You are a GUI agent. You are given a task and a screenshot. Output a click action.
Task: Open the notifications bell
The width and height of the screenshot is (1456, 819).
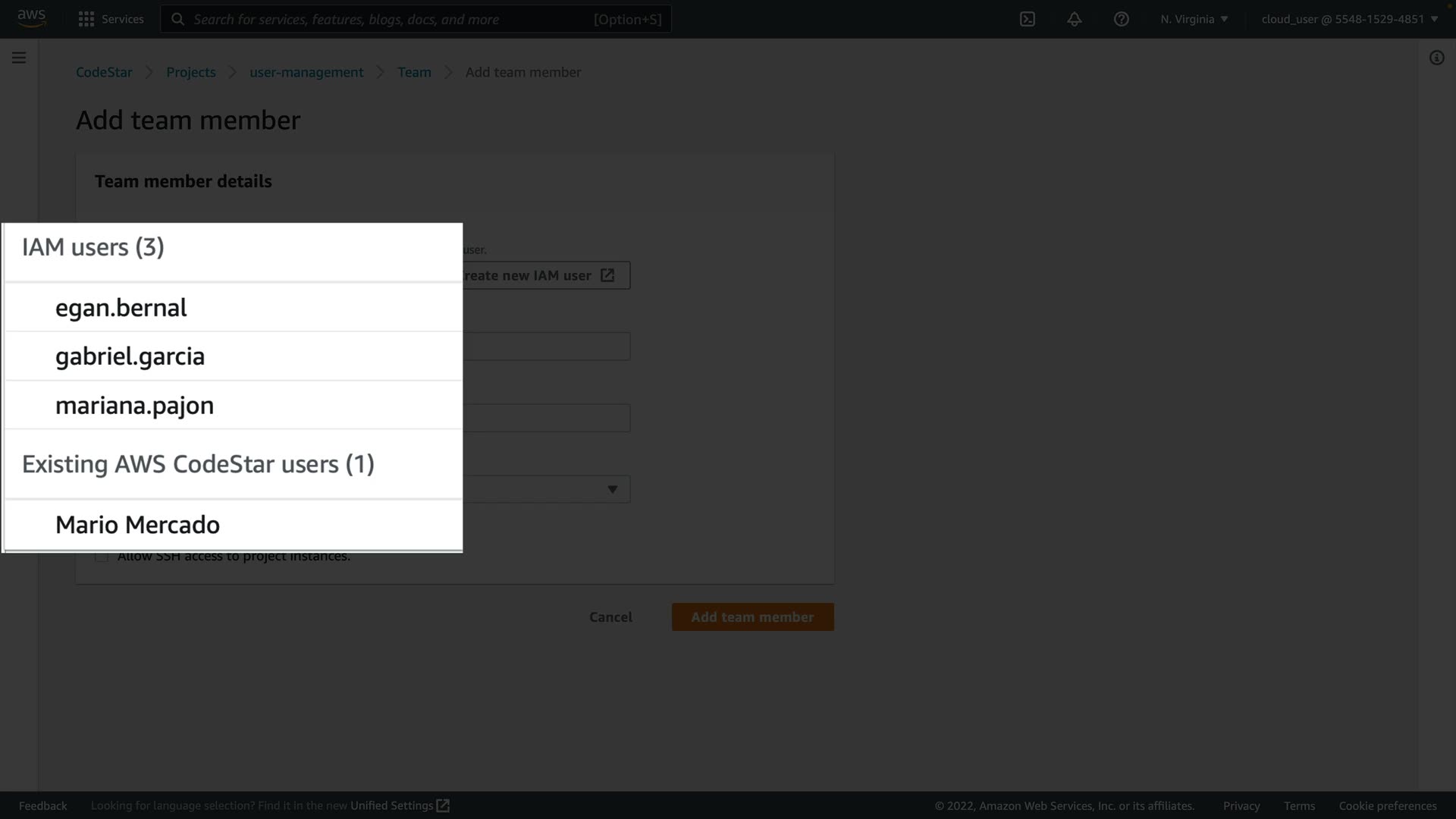1074,19
